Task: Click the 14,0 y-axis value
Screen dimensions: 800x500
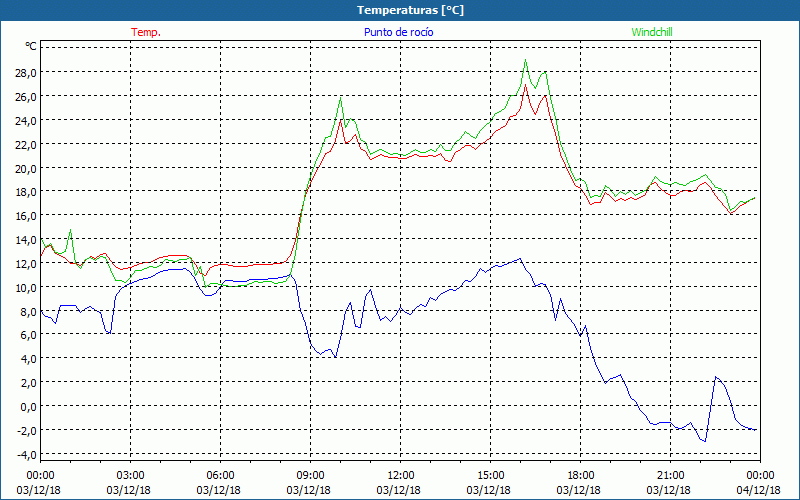Action: (25, 240)
